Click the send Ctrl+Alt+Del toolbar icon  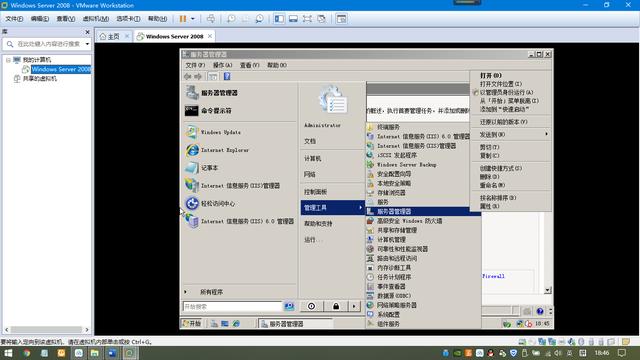(211, 19)
